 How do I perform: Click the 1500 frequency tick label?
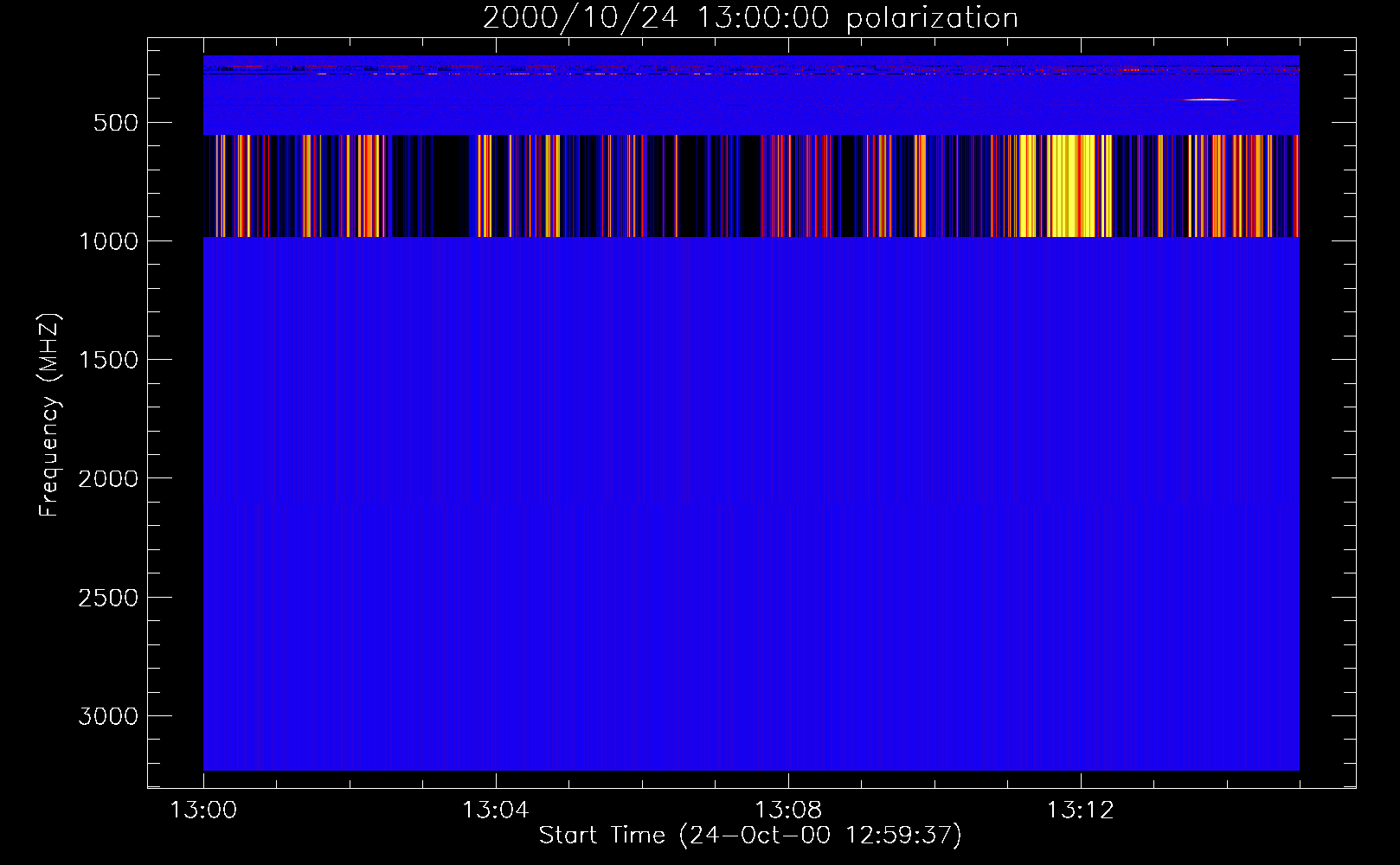pos(108,360)
